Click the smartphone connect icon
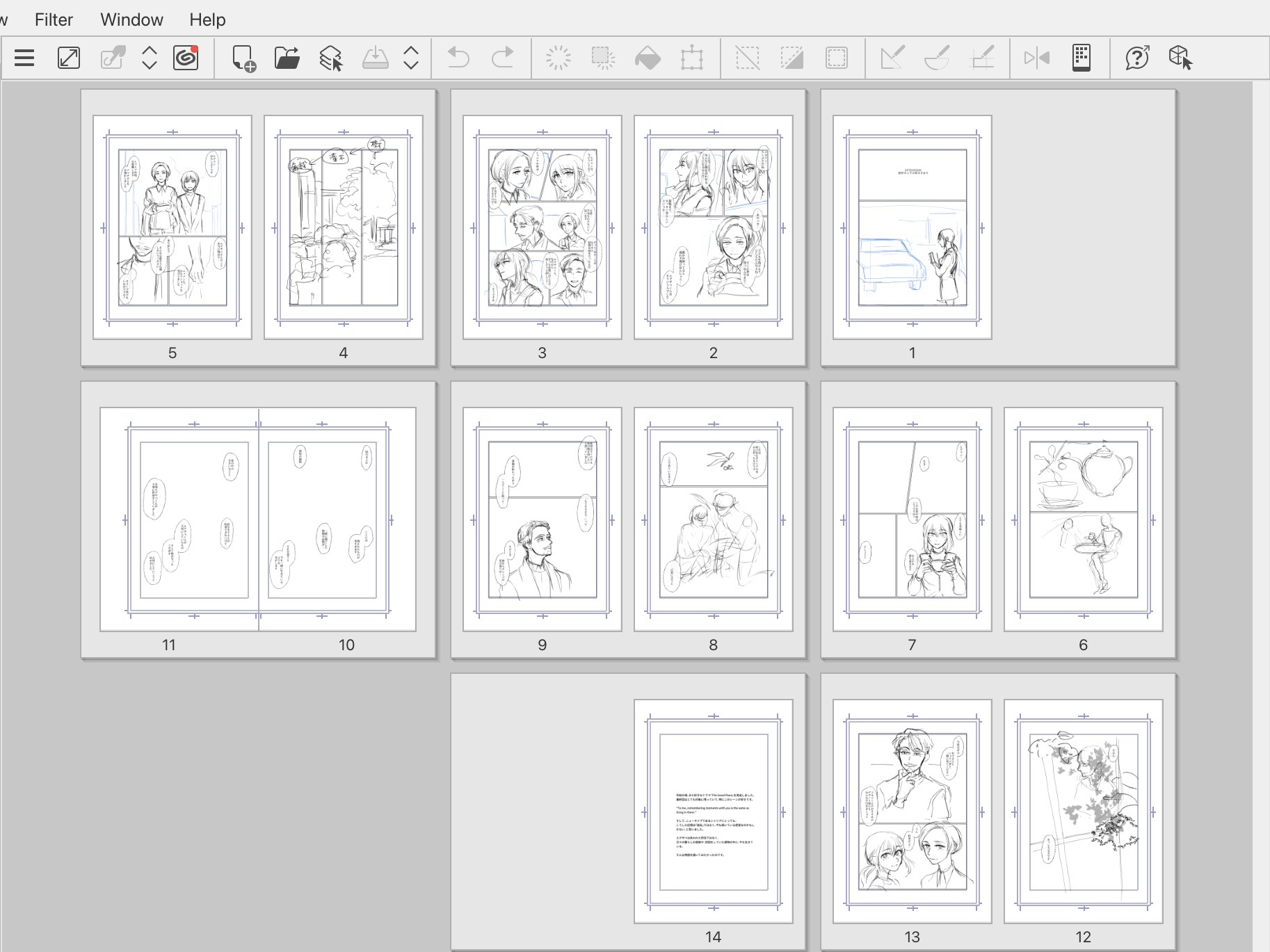The height and width of the screenshot is (952, 1270). pos(1081,58)
